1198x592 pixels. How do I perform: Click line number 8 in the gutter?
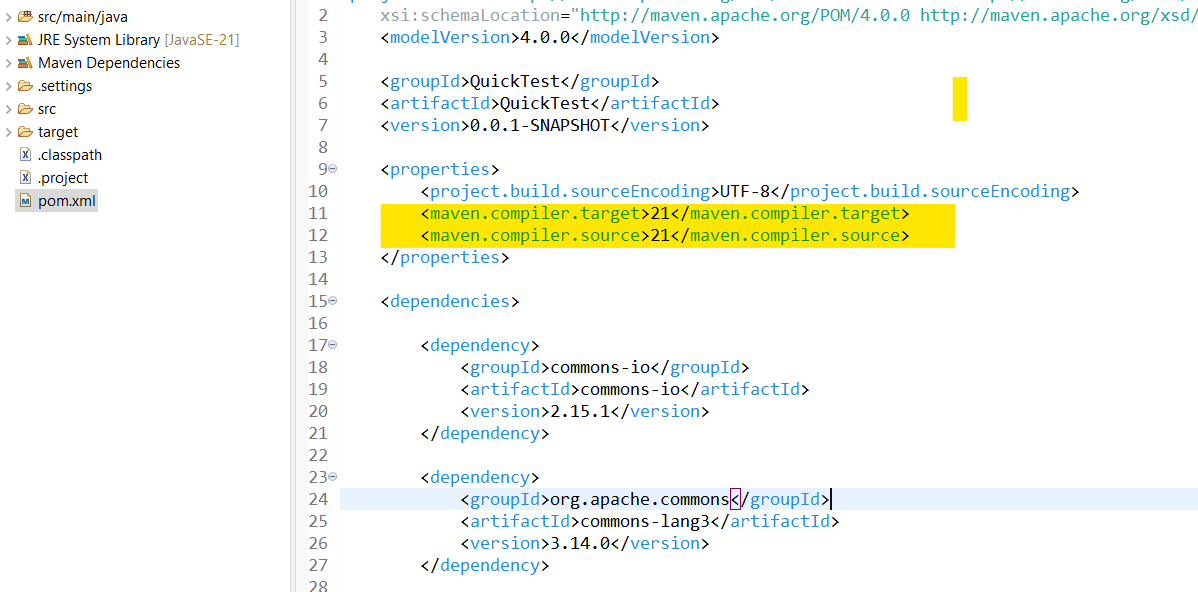pyautogui.click(x=322, y=147)
